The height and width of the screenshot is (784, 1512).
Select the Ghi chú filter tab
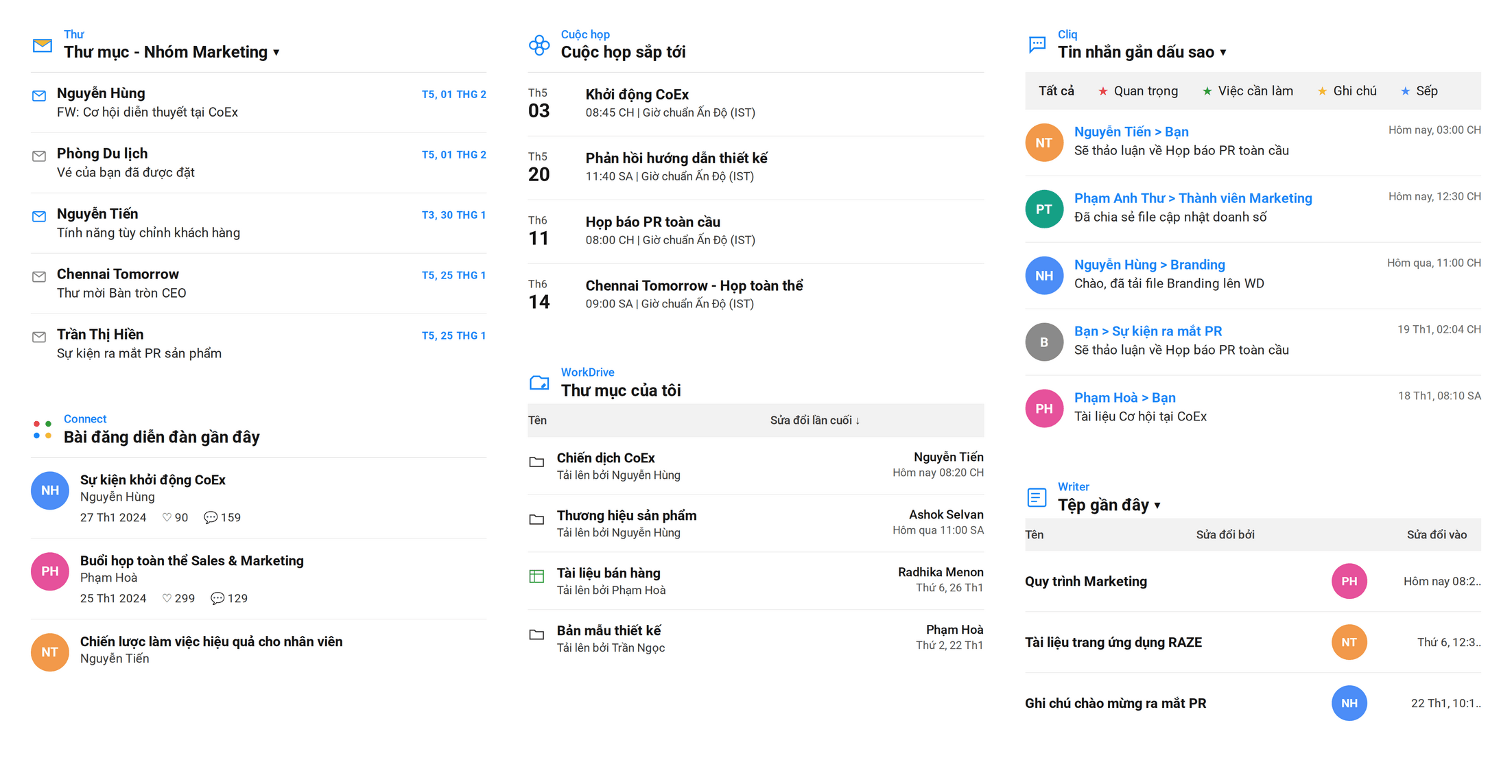click(x=1347, y=91)
